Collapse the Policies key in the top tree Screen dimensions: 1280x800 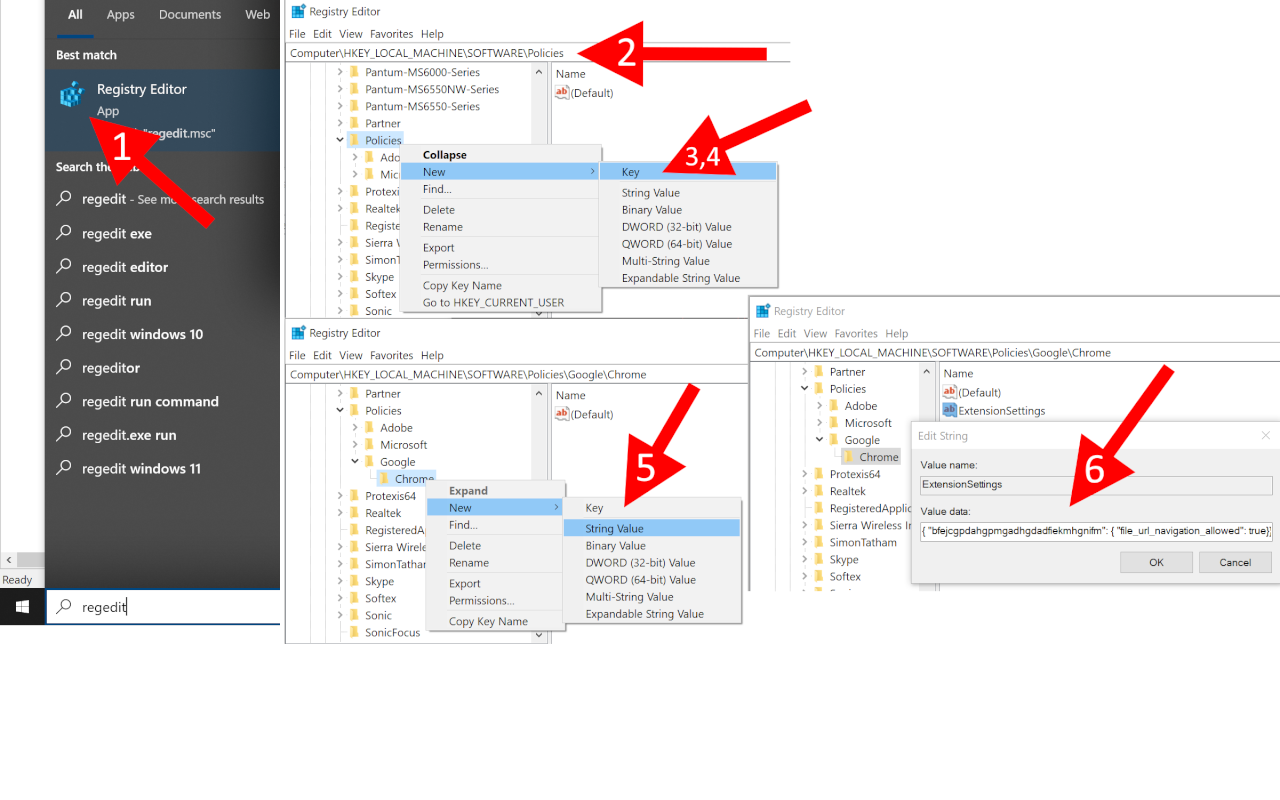[340, 140]
